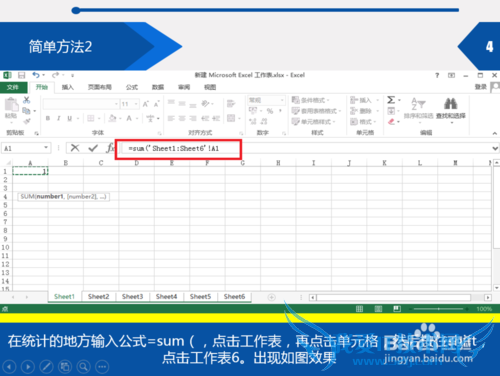Click the AutoSum sigma icon

coord(391,100)
